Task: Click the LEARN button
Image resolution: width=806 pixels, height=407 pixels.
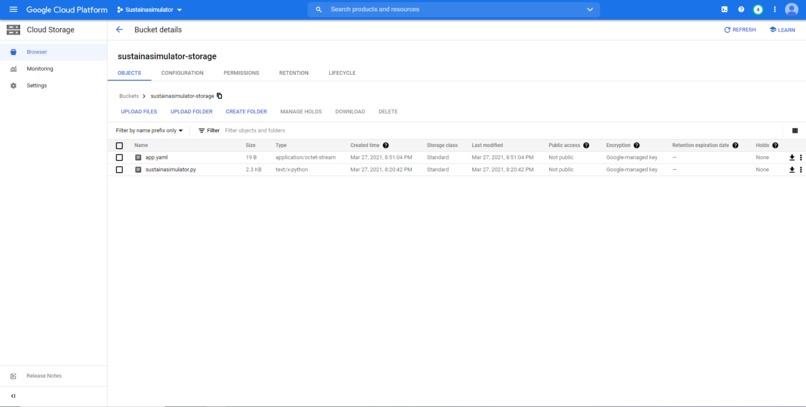Action: (782, 30)
